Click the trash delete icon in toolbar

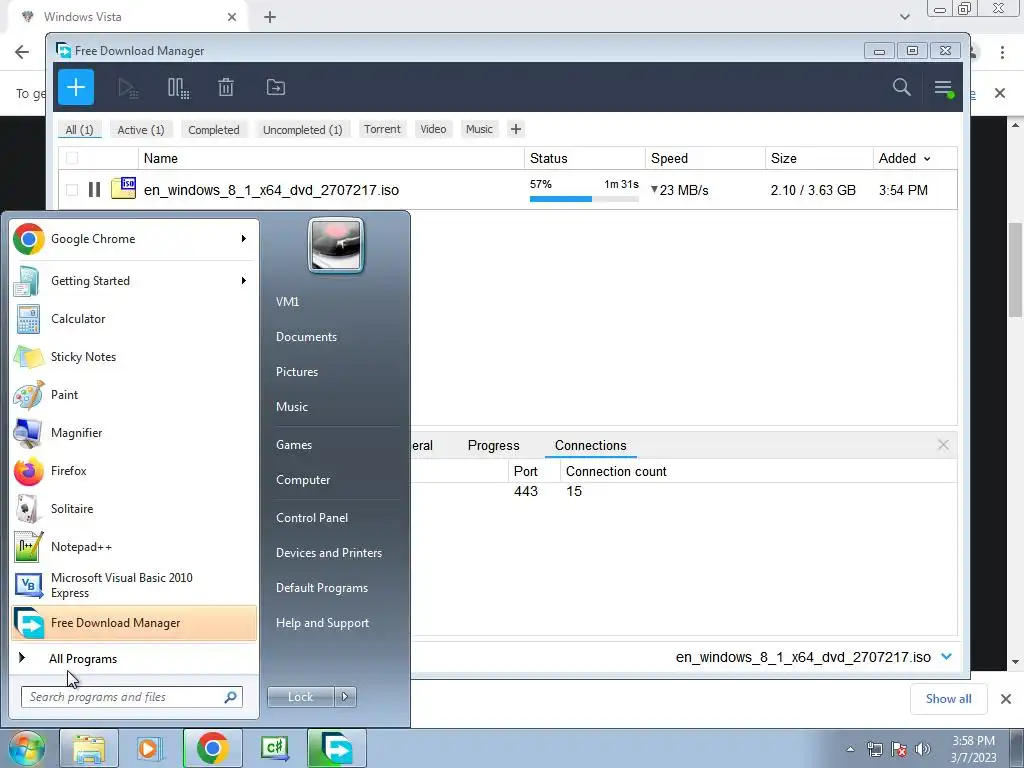(x=226, y=87)
